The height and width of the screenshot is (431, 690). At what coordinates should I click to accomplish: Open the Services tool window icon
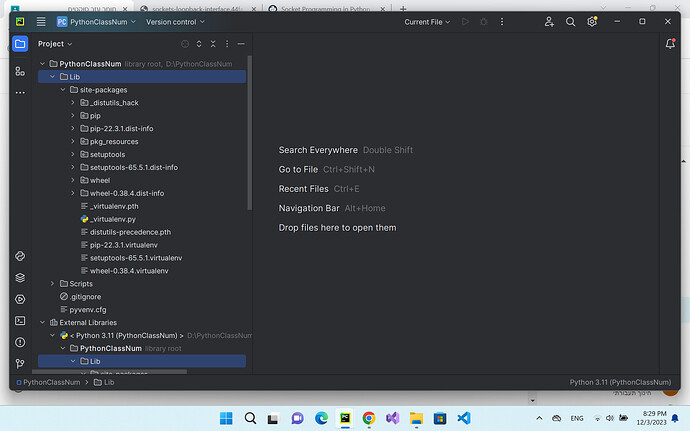point(20,299)
